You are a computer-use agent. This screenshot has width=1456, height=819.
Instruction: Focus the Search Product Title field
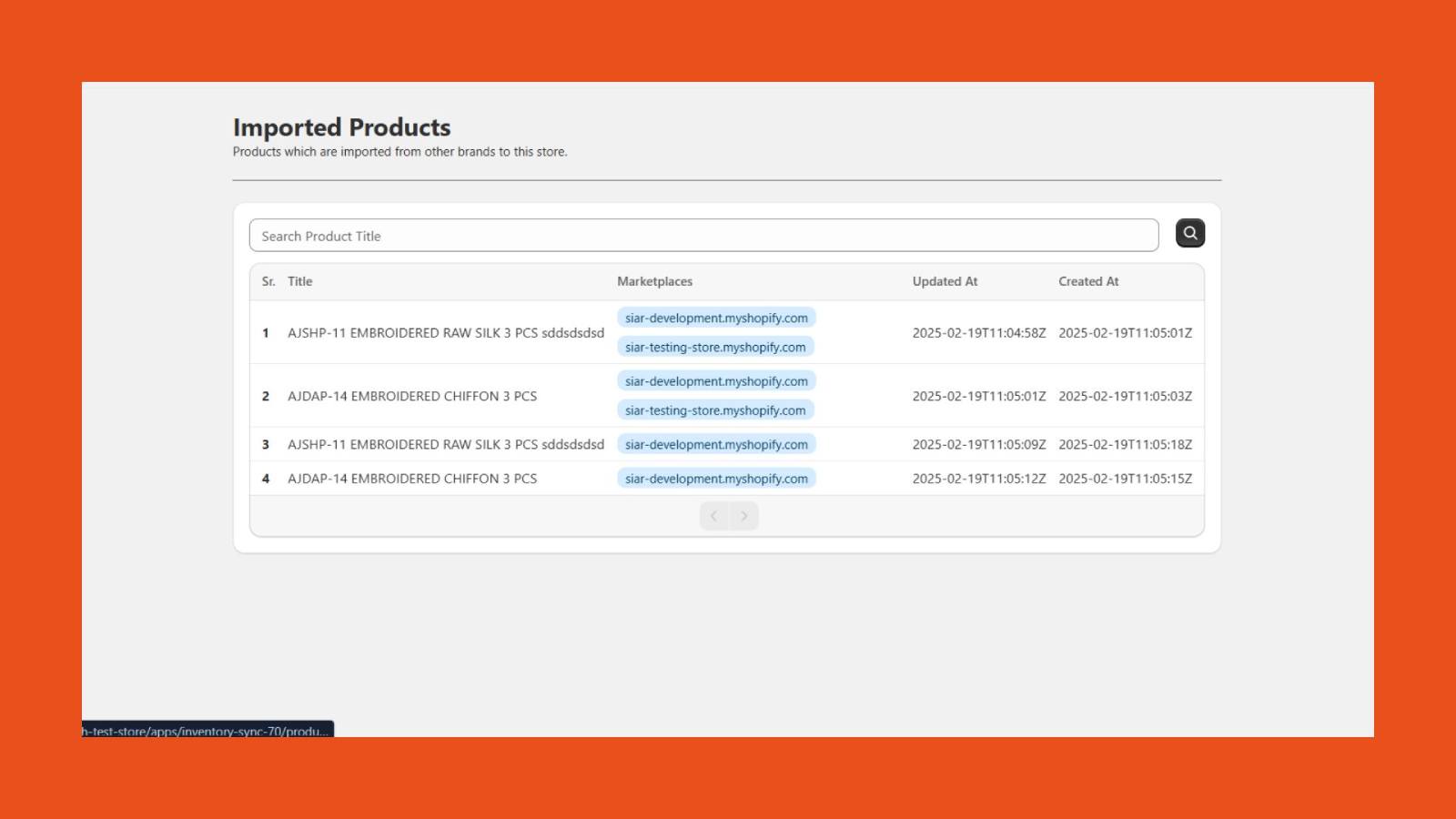703,236
